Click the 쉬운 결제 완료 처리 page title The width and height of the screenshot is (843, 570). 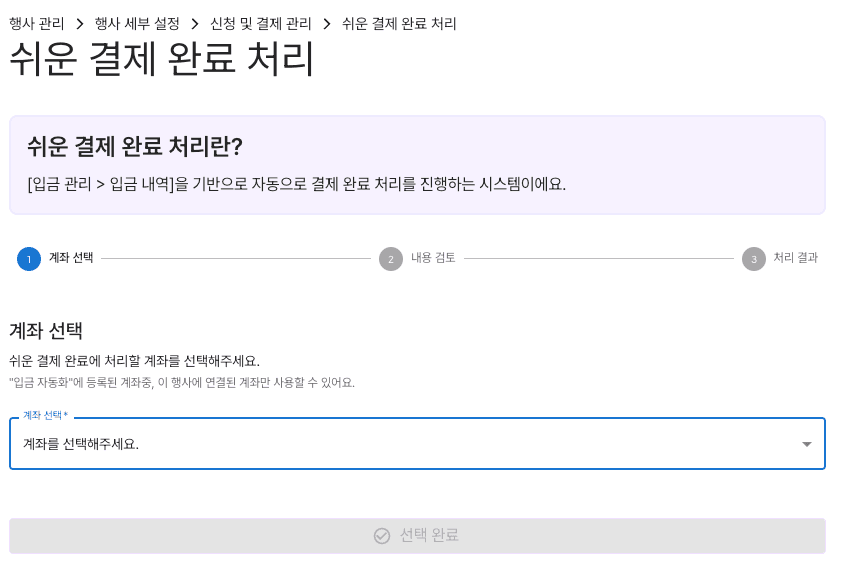tap(161, 59)
